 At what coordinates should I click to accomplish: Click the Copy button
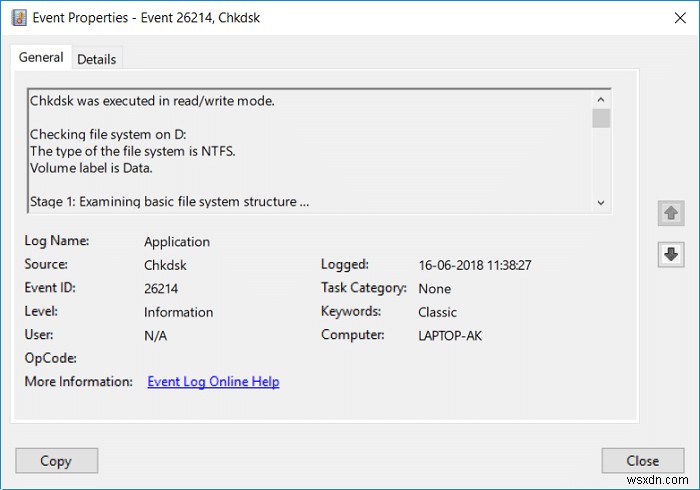coord(57,461)
